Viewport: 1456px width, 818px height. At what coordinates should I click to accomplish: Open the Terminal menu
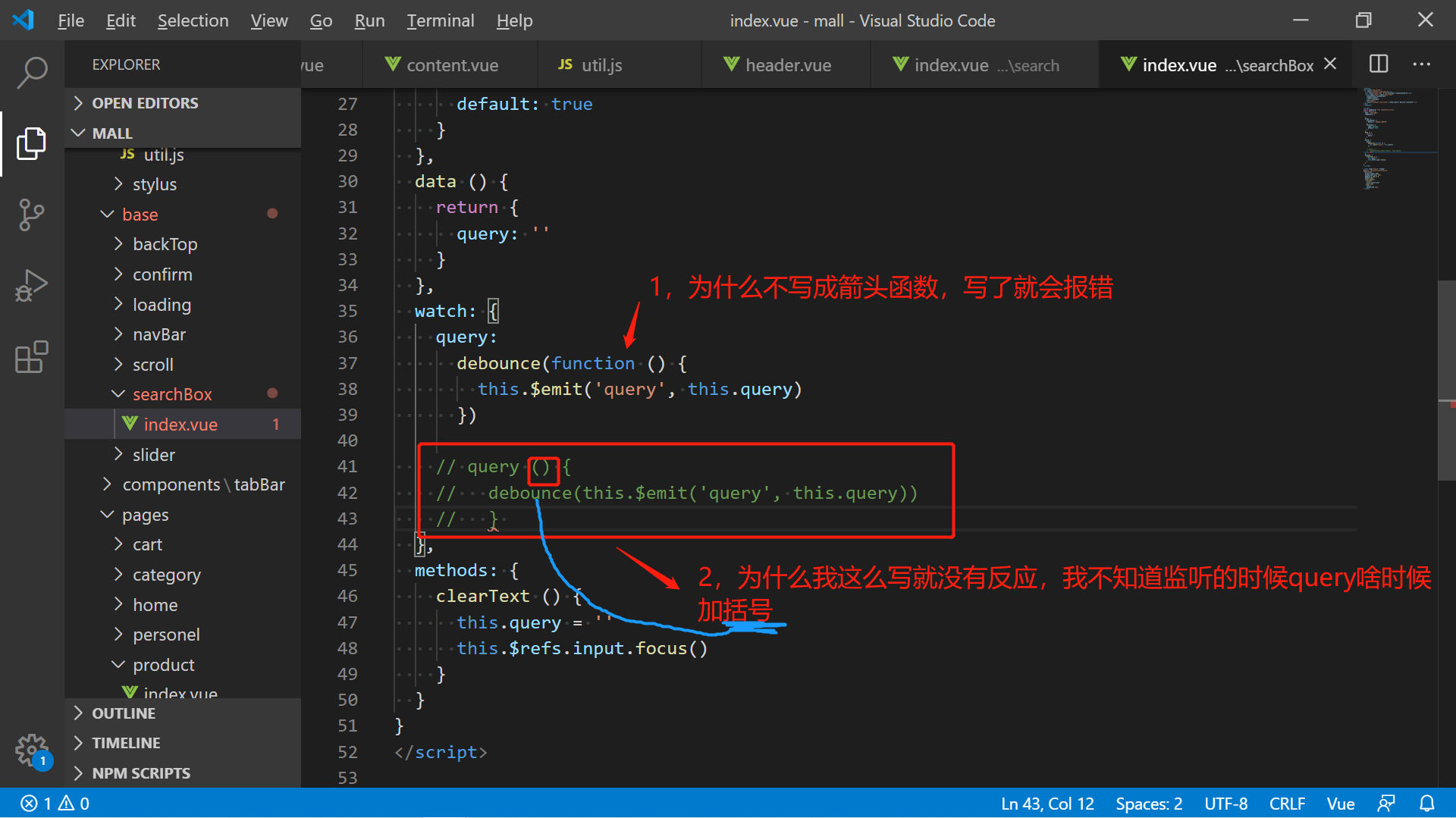click(x=441, y=20)
